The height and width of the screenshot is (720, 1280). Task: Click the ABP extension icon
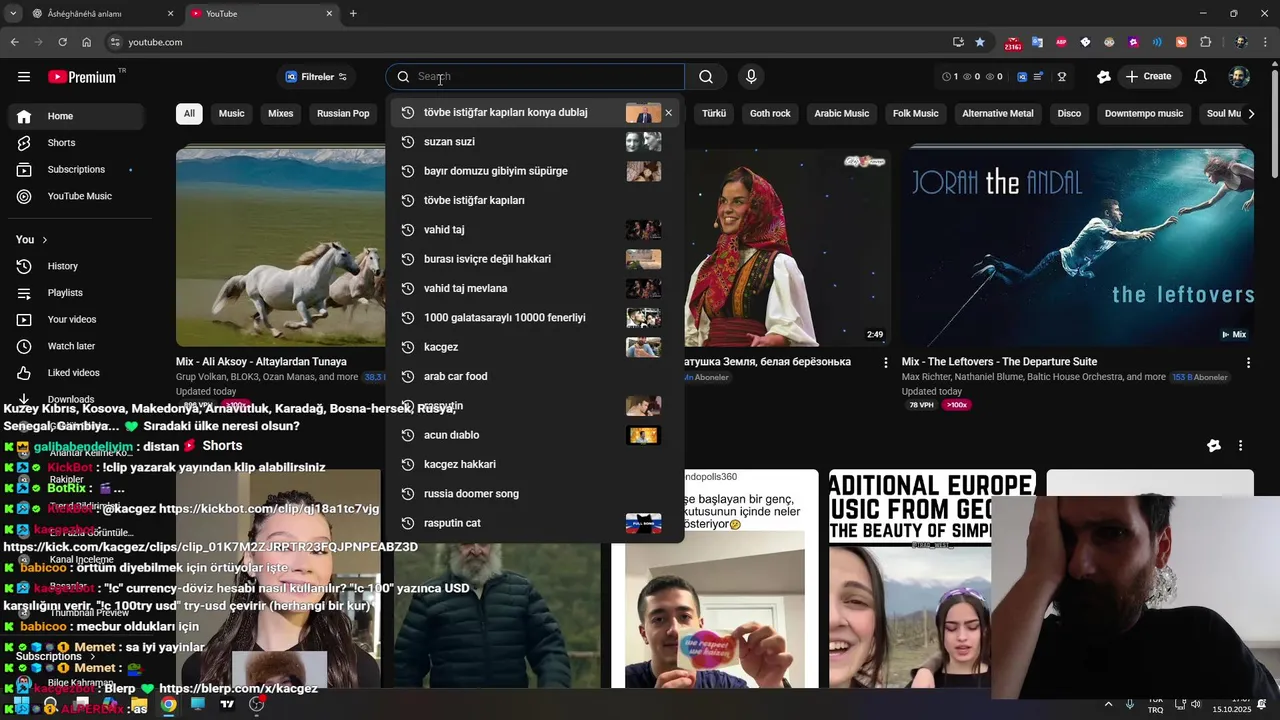[1061, 42]
